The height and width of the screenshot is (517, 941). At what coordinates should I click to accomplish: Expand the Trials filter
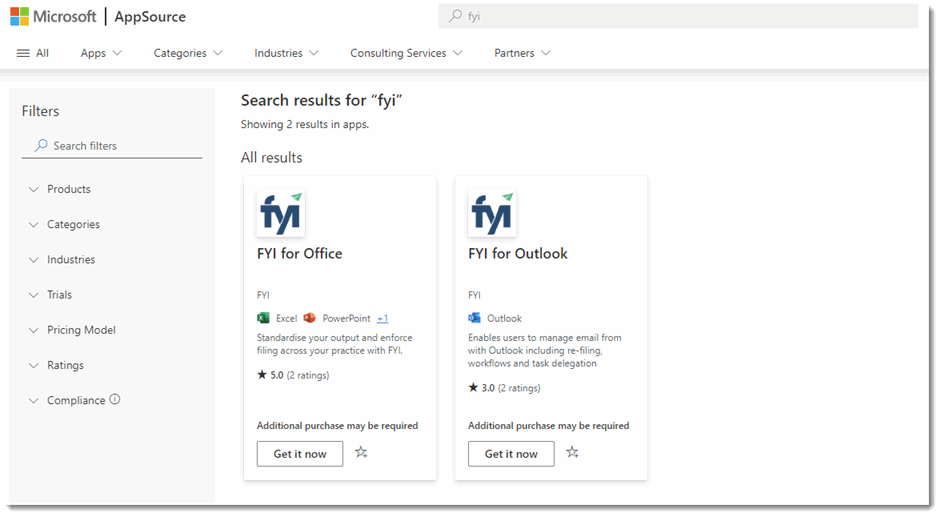pos(50,295)
